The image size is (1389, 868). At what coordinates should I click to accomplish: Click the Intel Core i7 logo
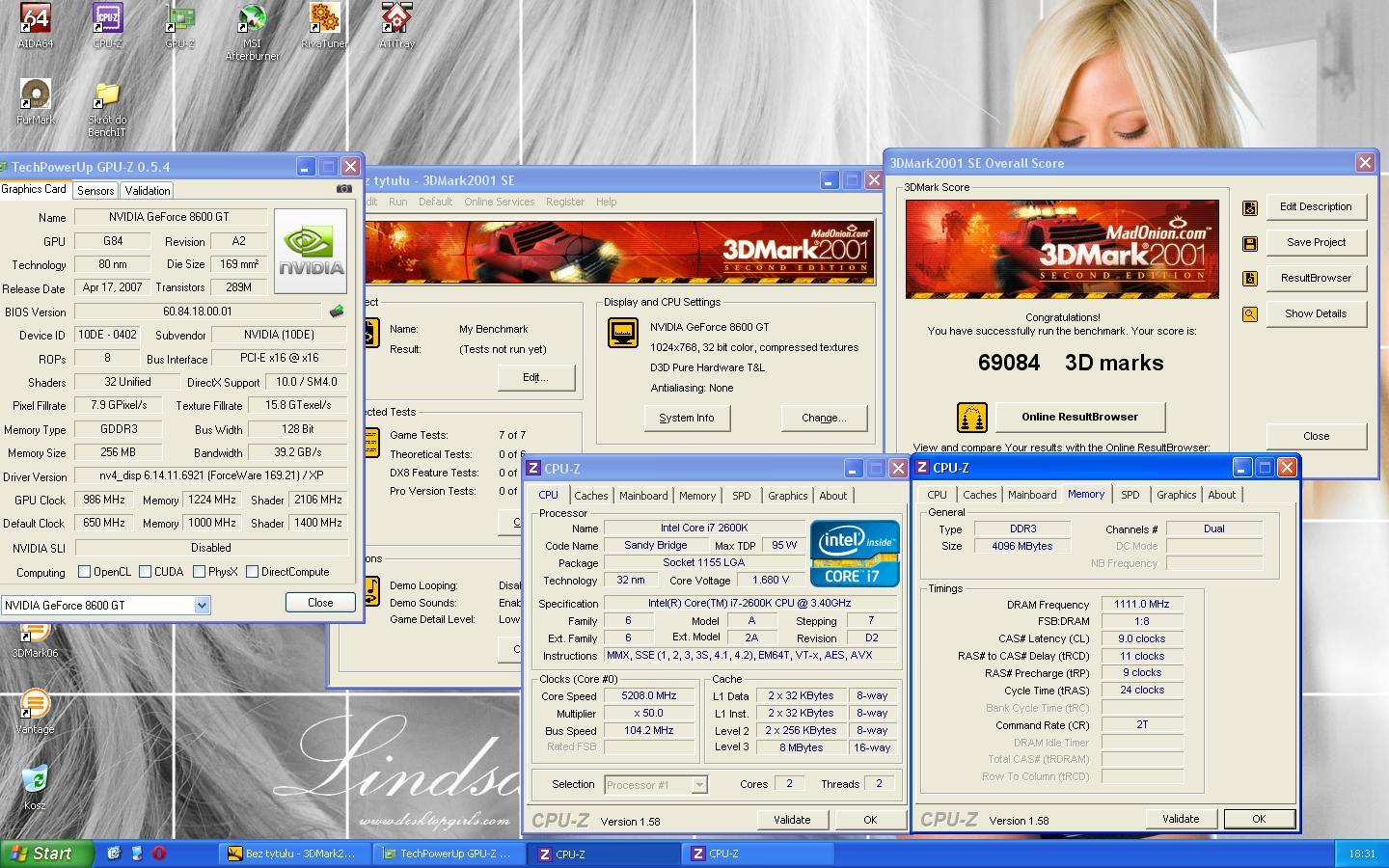pos(855,554)
